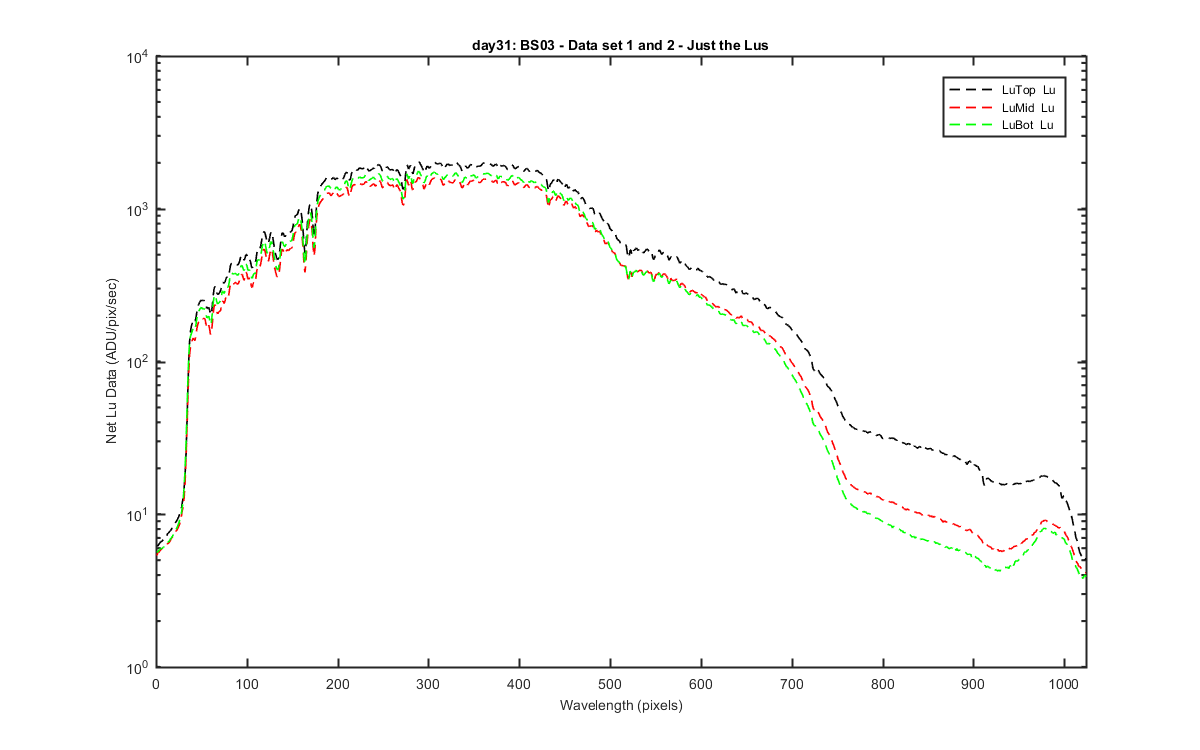Click the x-axis tick label 1000
The image size is (1200, 750).
(x=1064, y=683)
